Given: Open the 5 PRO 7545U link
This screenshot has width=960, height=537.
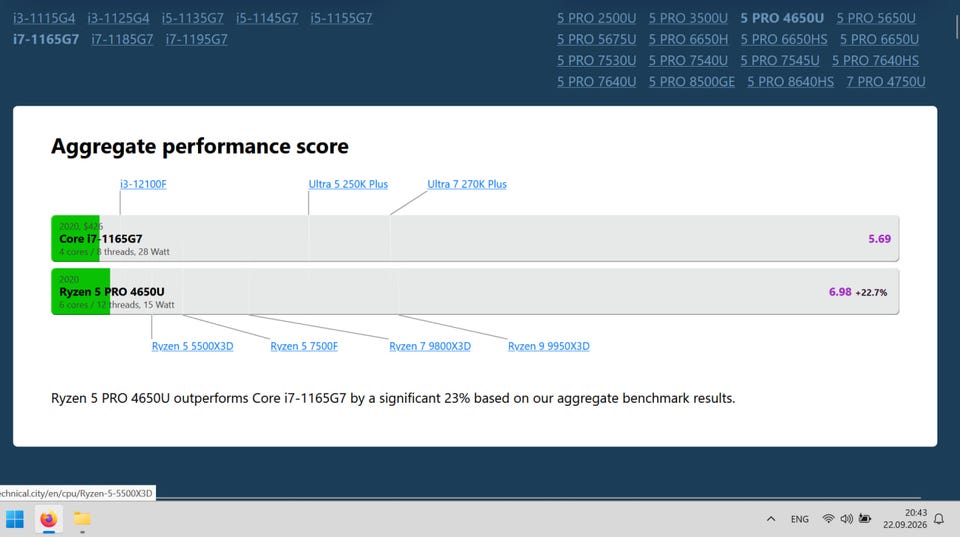Looking at the screenshot, I should (x=779, y=61).
